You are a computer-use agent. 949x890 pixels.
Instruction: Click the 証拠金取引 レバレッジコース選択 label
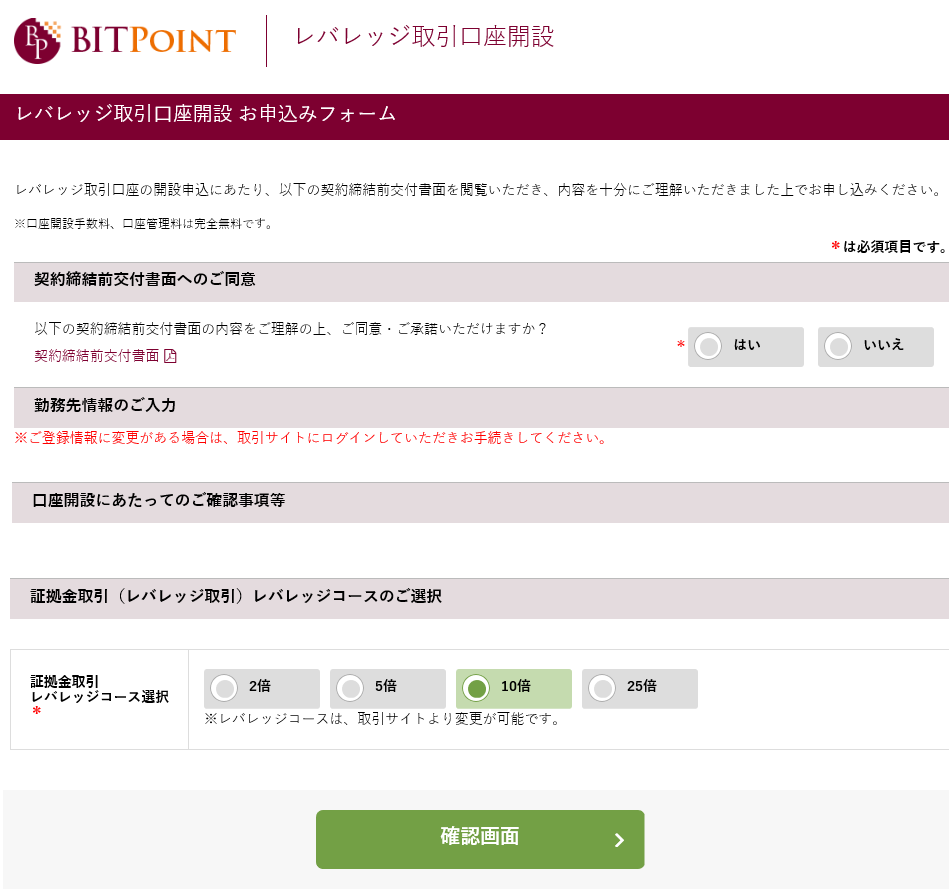[x=99, y=690]
